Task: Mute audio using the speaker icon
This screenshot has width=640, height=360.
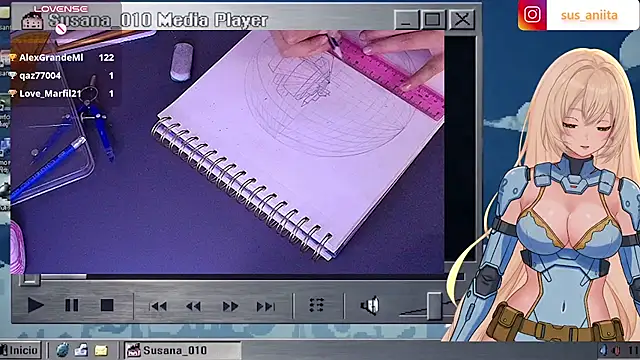Action: point(370,306)
